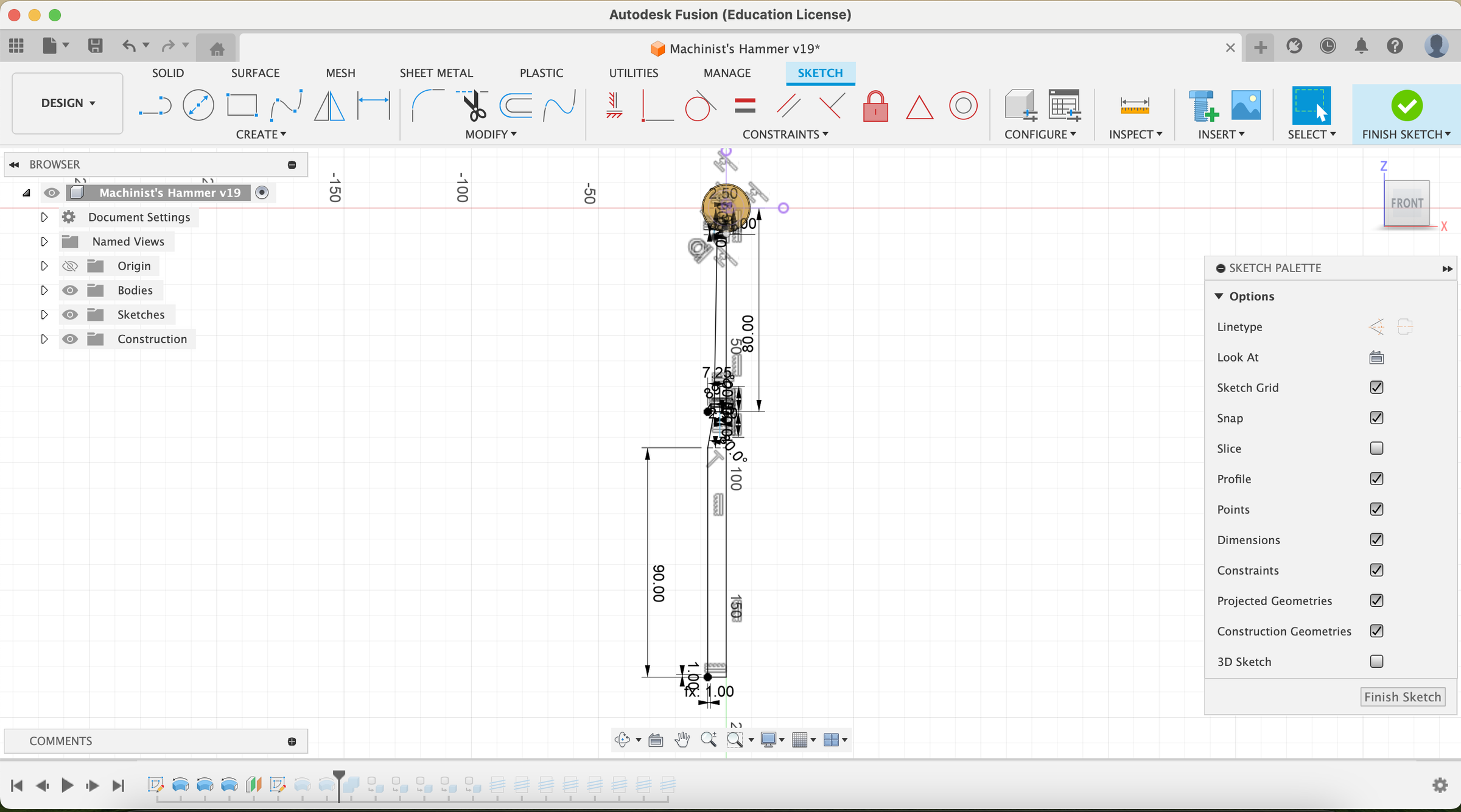The image size is (1461, 812).
Task: Hide the Bodies folder visibility
Action: [x=70, y=290]
